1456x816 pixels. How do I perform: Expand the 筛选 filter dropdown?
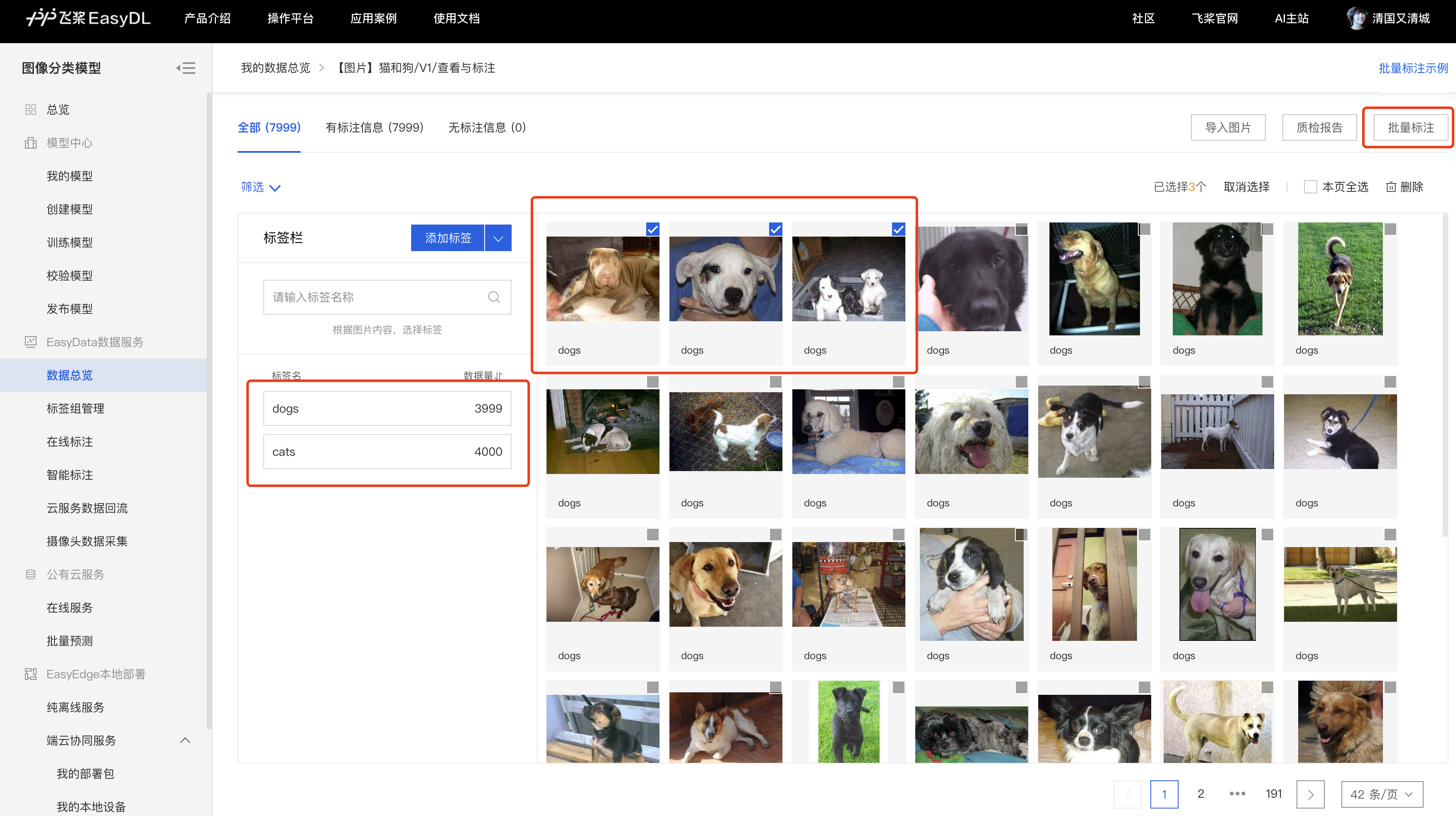coord(260,187)
